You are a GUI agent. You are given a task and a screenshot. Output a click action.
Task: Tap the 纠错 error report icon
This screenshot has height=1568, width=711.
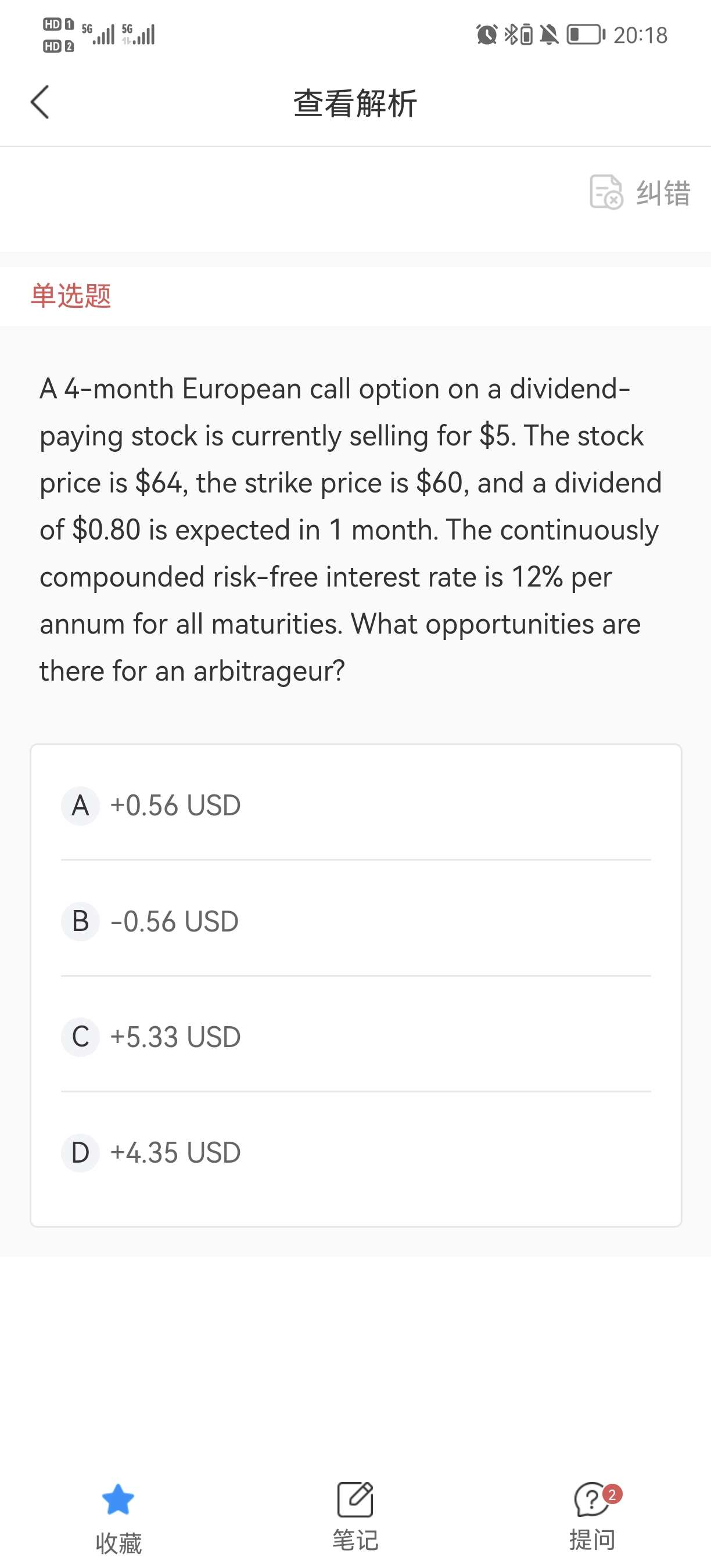coord(606,192)
